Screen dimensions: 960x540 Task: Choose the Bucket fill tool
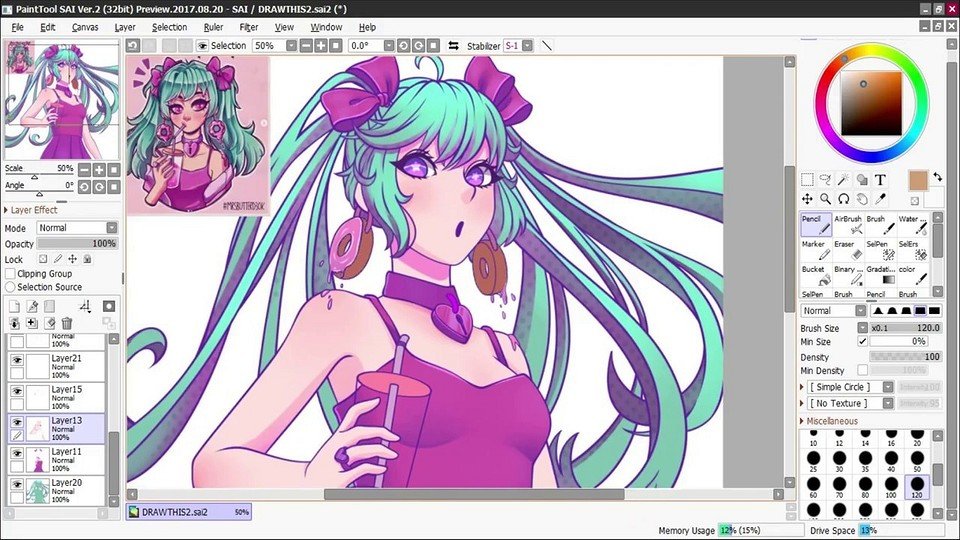pos(816,275)
